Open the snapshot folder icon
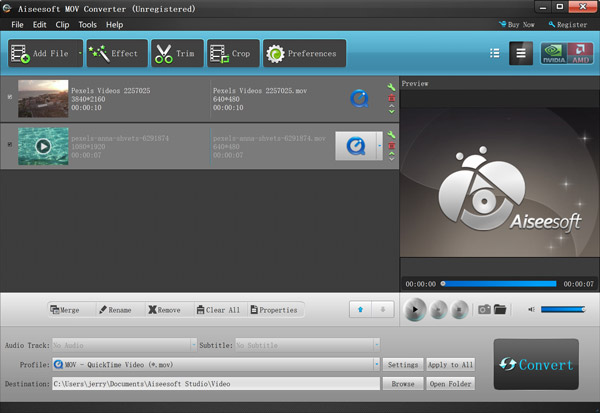 point(500,309)
